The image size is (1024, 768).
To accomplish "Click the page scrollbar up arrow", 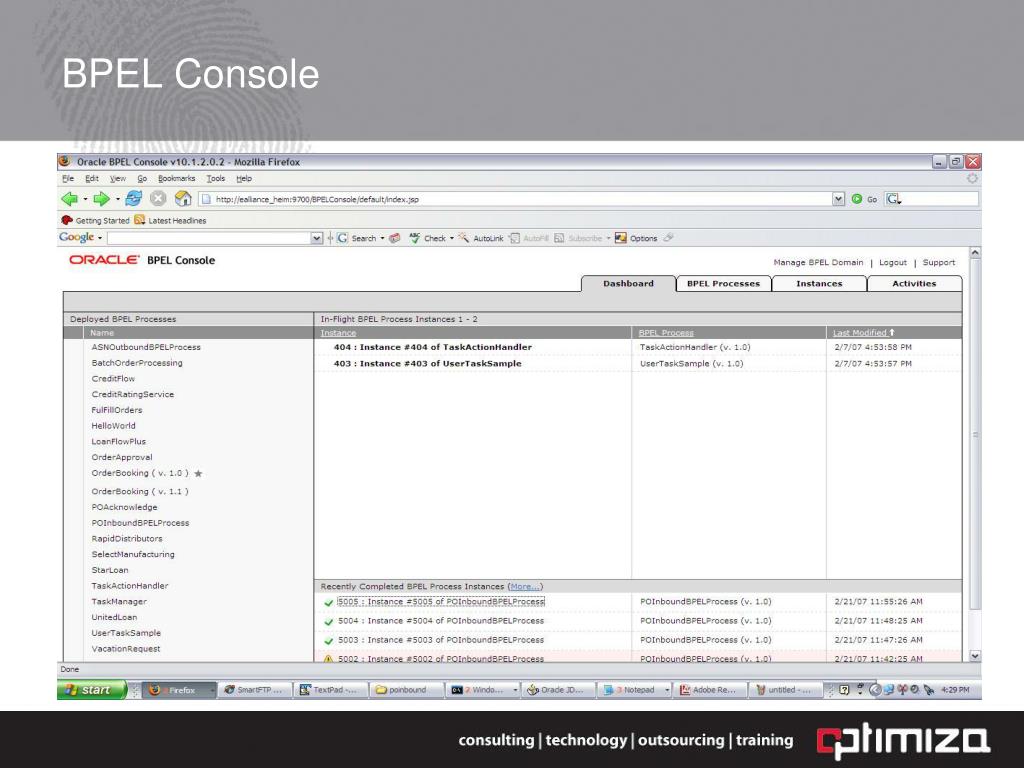I will click(975, 252).
